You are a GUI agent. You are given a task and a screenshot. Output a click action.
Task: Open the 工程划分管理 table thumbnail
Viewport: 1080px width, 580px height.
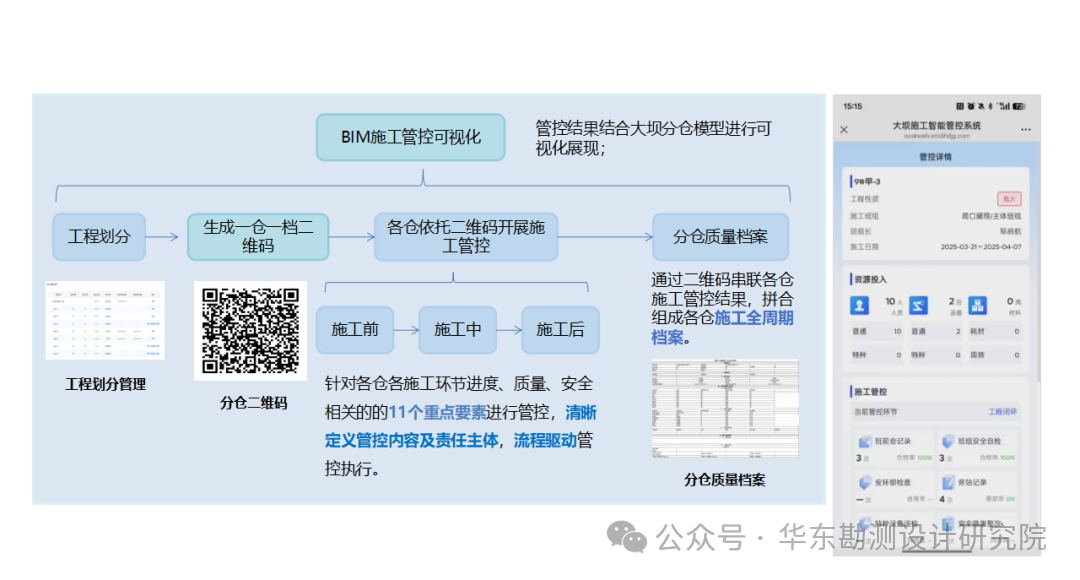(x=105, y=320)
